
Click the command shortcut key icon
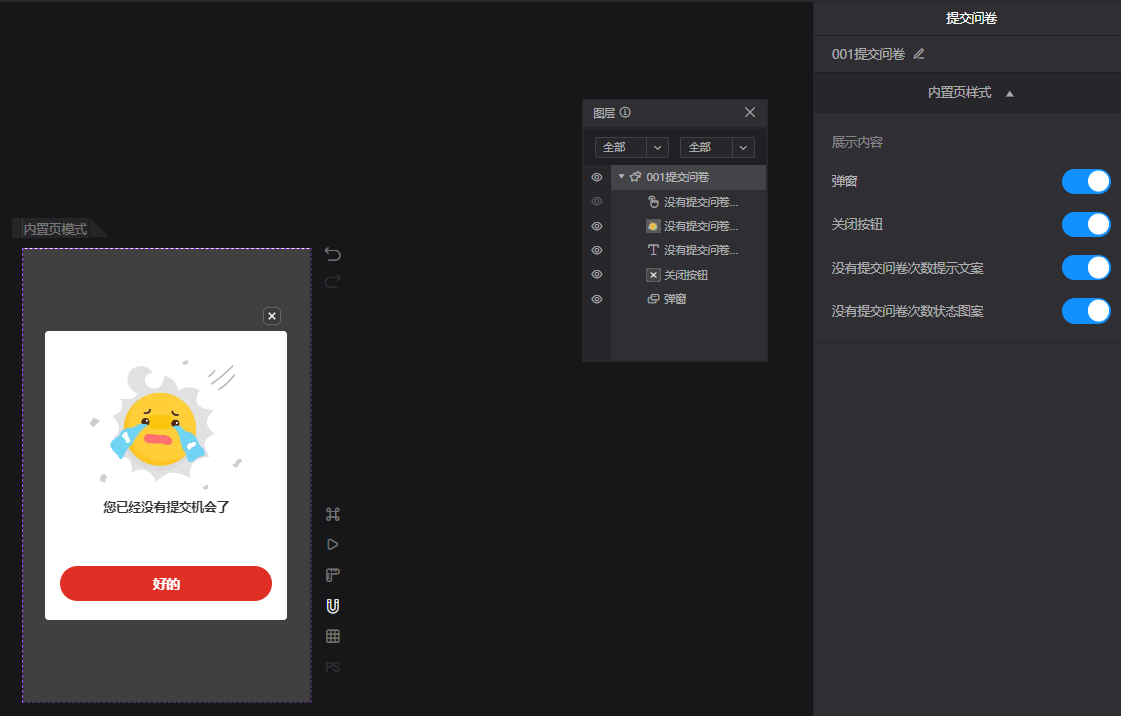[332, 514]
